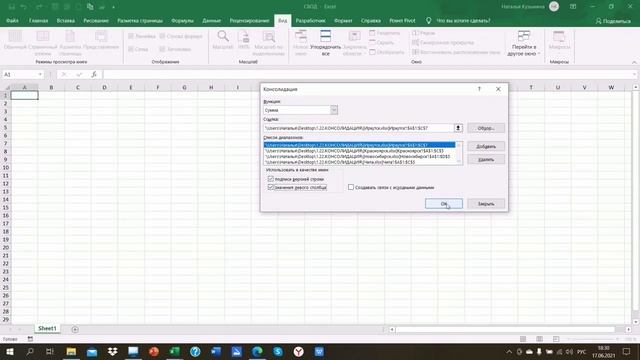Toggle the Строка формул checkbox
The width and height of the screenshot is (640, 360).
click(x=162, y=36)
